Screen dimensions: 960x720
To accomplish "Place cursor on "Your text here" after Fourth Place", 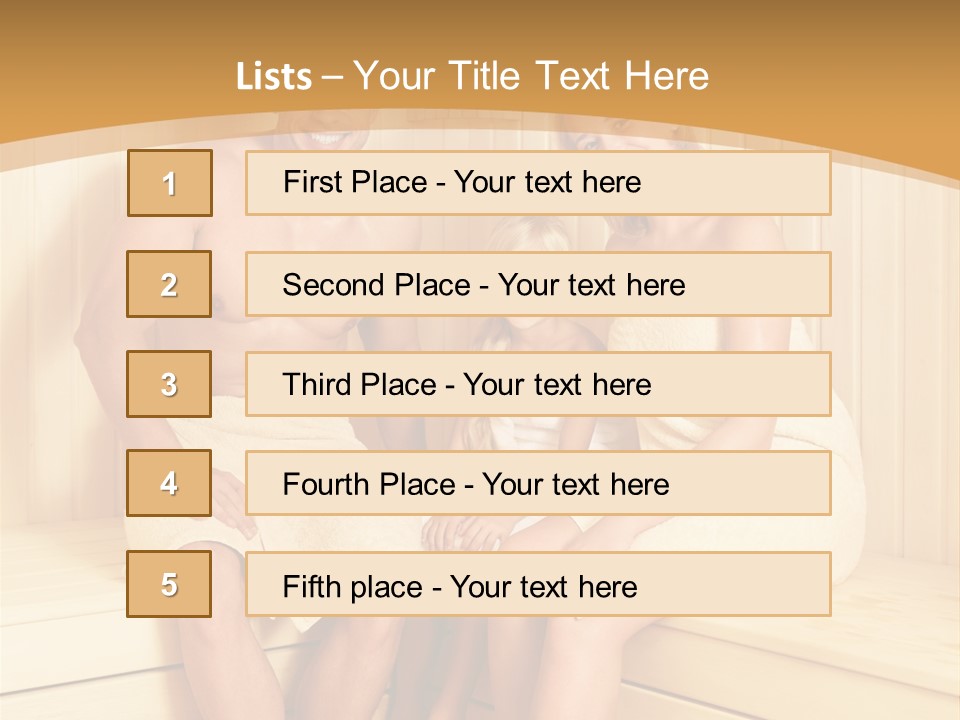I will pos(576,485).
